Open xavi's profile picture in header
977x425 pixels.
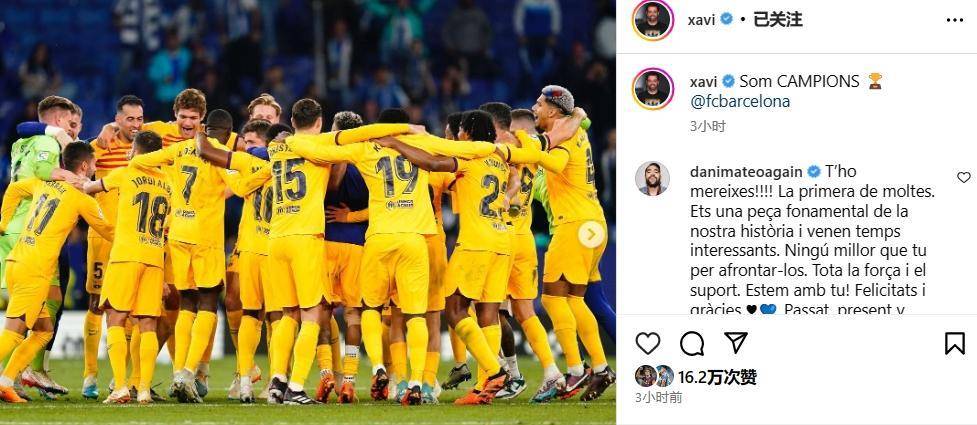coord(652,20)
